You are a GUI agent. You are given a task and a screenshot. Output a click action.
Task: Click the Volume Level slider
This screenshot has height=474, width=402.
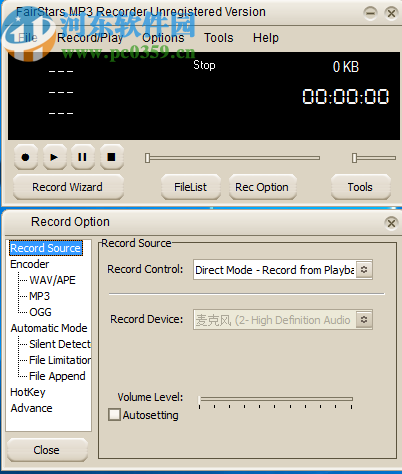point(275,401)
